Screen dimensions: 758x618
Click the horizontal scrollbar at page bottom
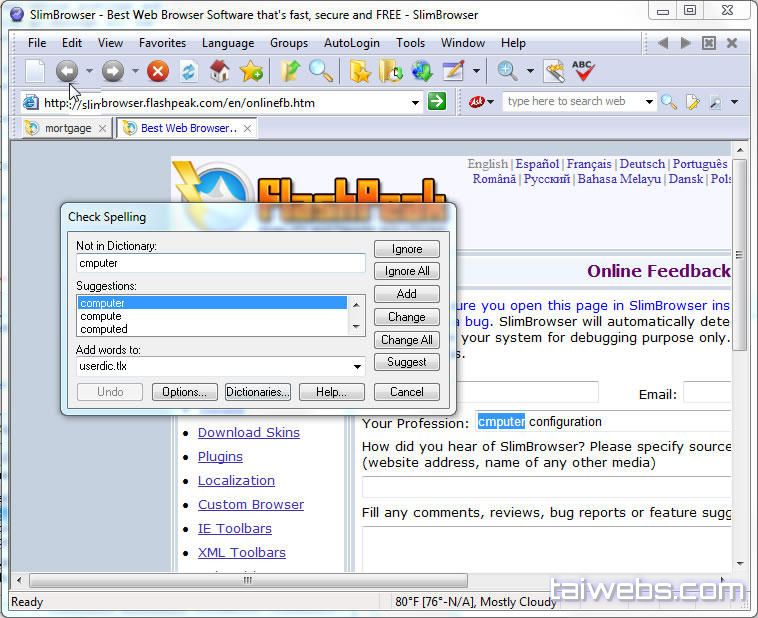point(248,580)
